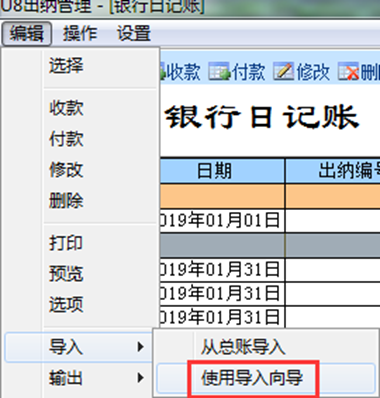This screenshot has height=398, width=380.
Task: Choose 打印 in the edit menu
Action: [x=66, y=243]
